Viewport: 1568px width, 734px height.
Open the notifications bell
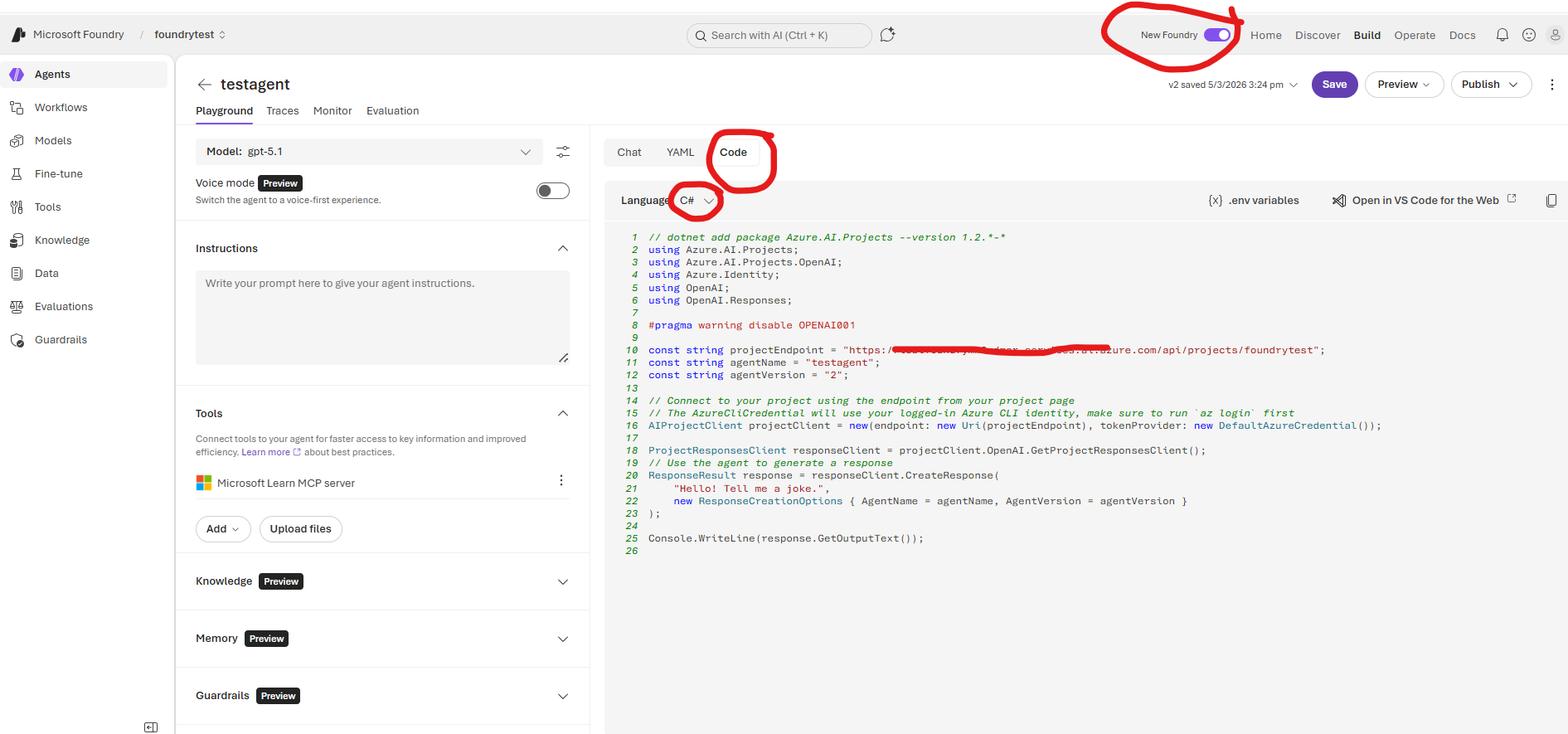(x=1502, y=35)
